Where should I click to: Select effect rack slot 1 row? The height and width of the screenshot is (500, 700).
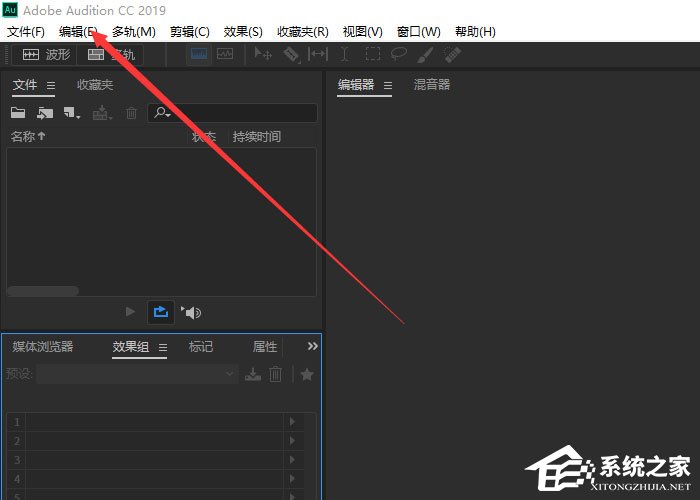tap(155, 422)
